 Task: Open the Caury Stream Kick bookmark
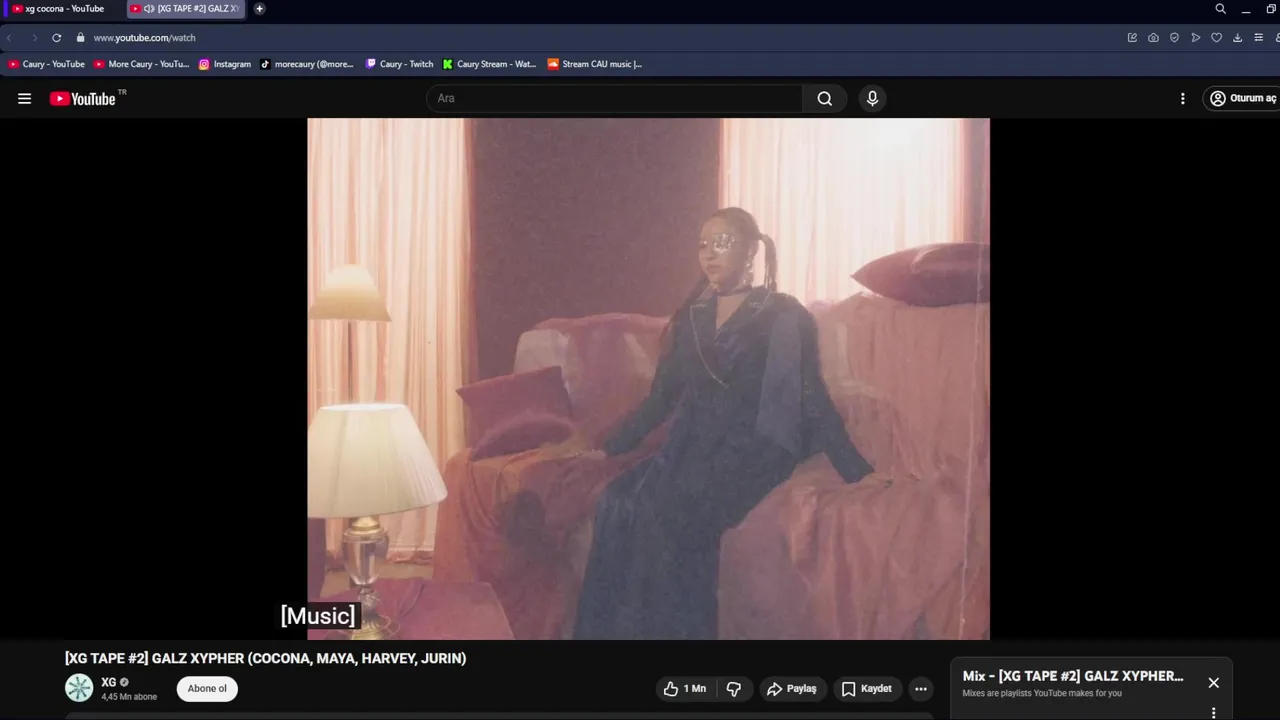point(490,64)
